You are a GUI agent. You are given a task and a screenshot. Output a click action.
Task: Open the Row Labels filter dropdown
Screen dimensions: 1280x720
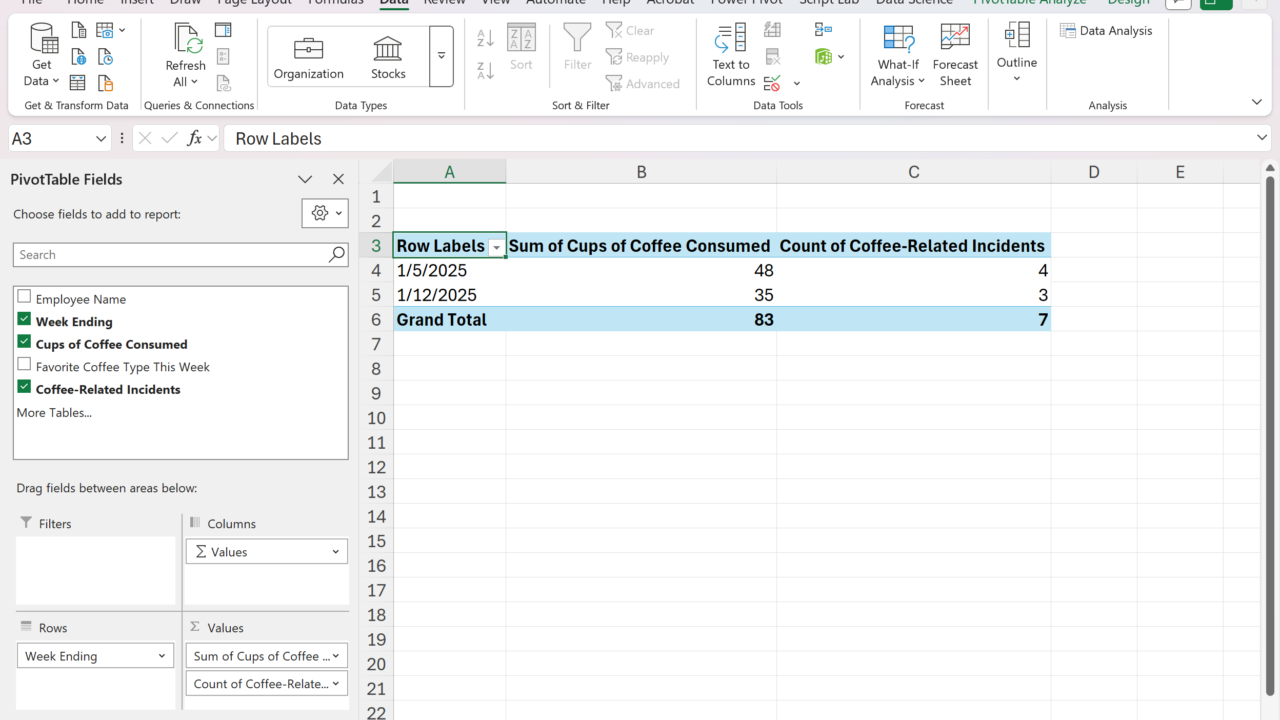point(496,247)
